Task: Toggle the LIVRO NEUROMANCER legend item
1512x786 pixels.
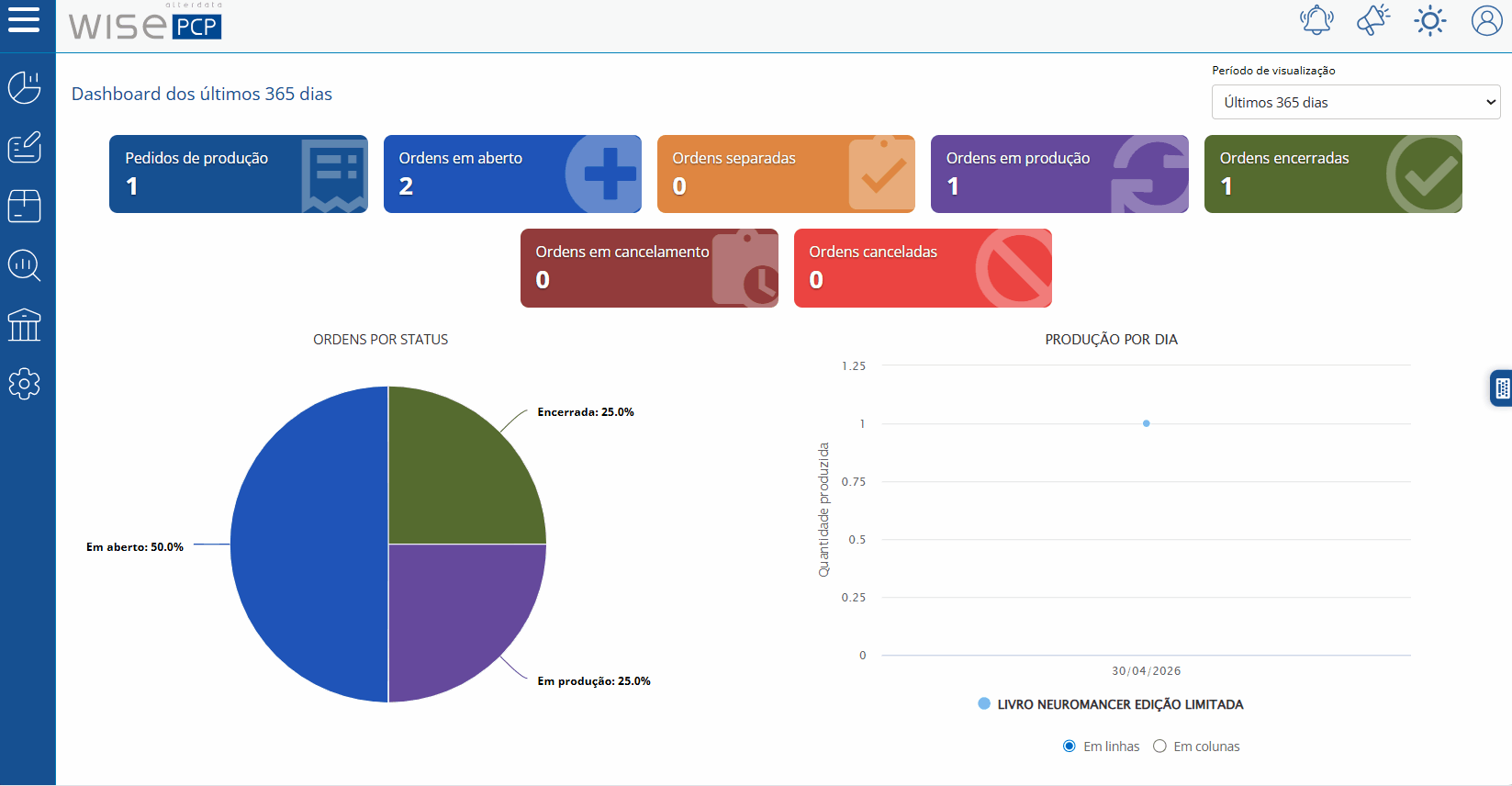Action: [x=1111, y=704]
